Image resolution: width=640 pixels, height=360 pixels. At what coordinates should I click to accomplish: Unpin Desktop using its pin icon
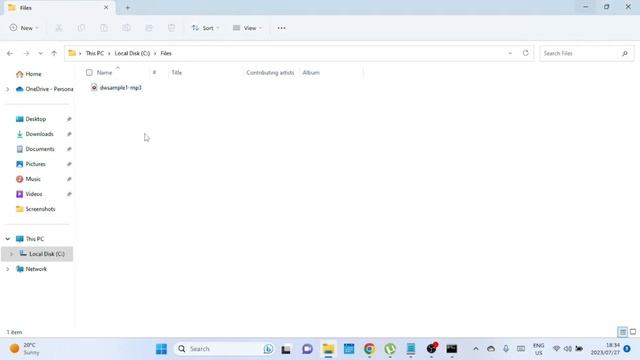(69, 119)
